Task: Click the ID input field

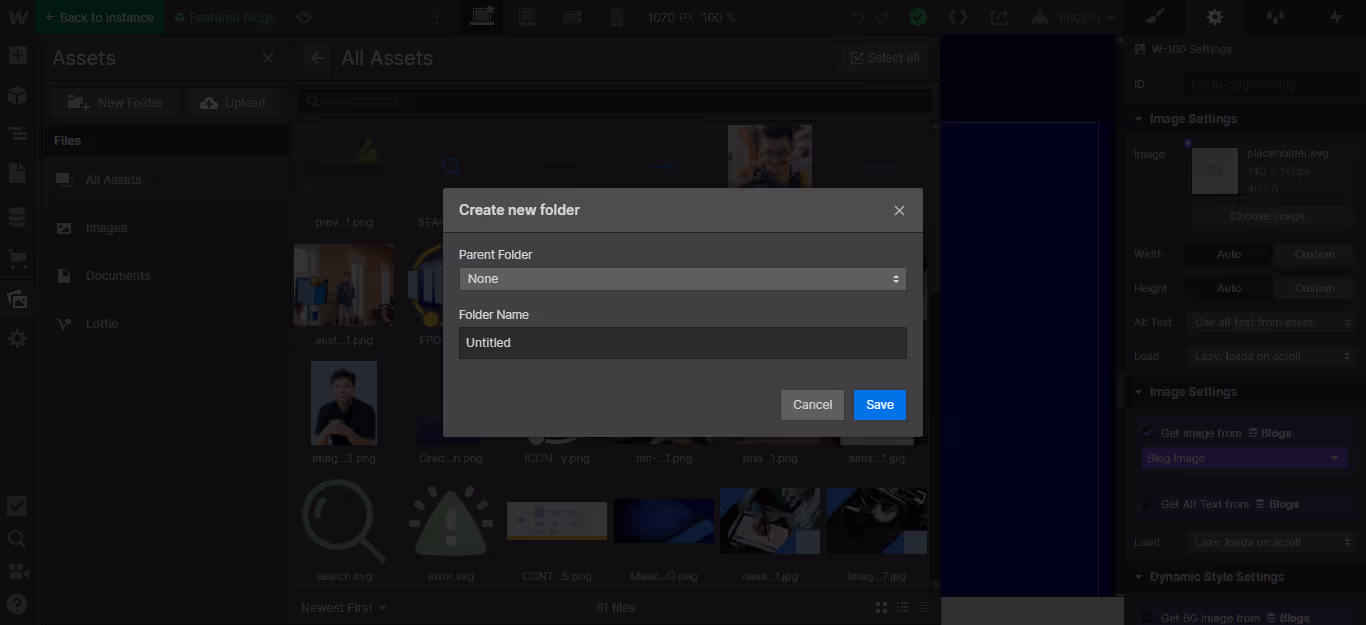Action: click(x=1270, y=85)
